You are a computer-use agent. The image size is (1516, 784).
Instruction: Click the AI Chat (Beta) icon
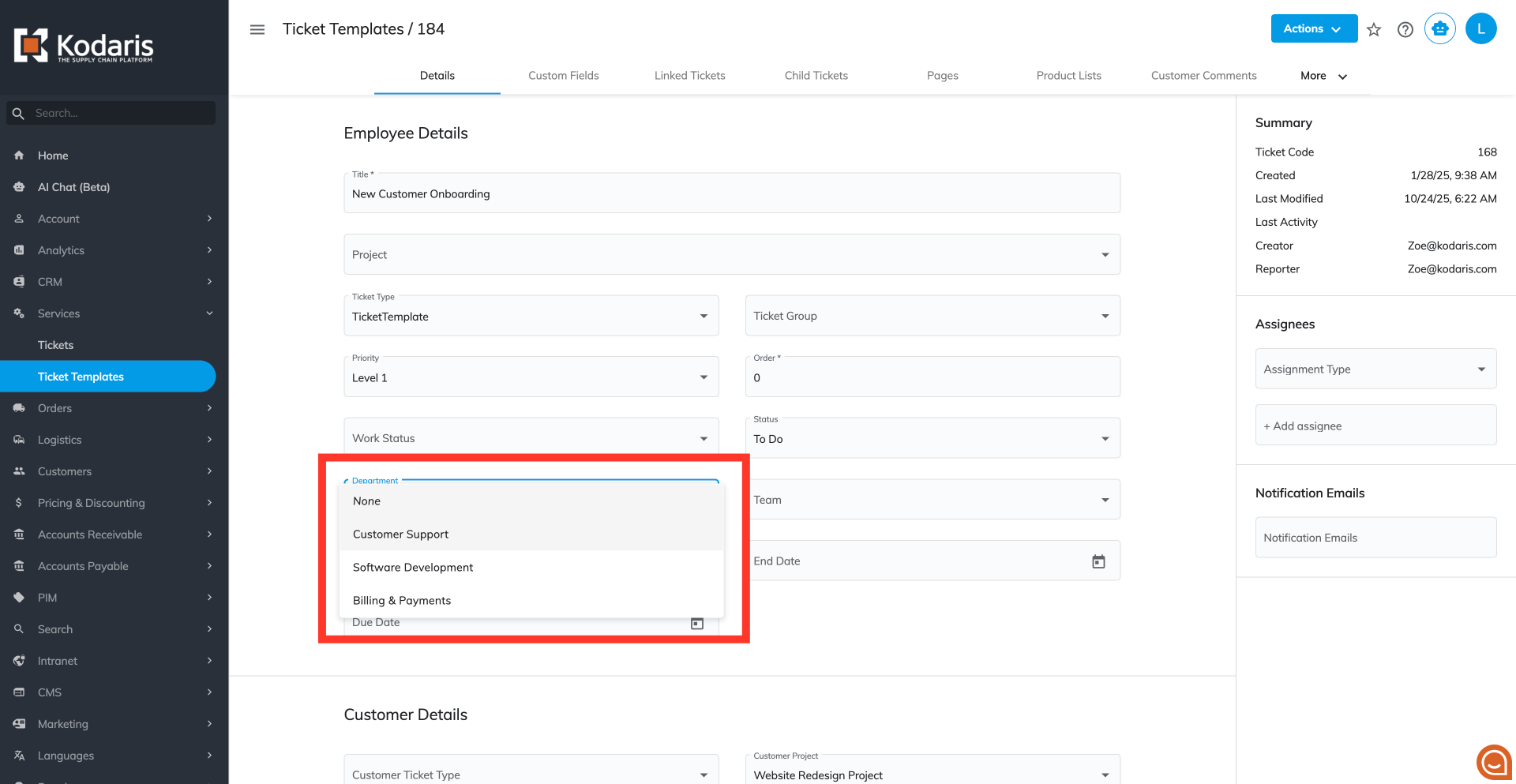tap(19, 187)
